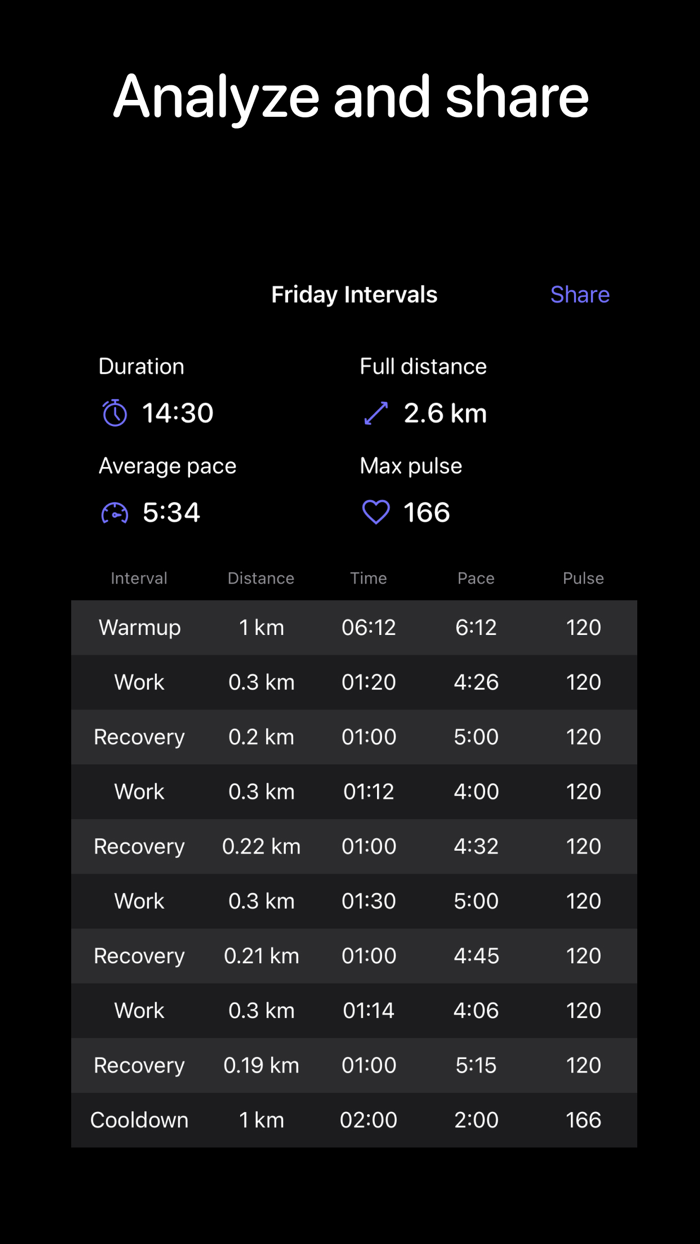Tap the heart icon next to Max pulse

(x=376, y=512)
